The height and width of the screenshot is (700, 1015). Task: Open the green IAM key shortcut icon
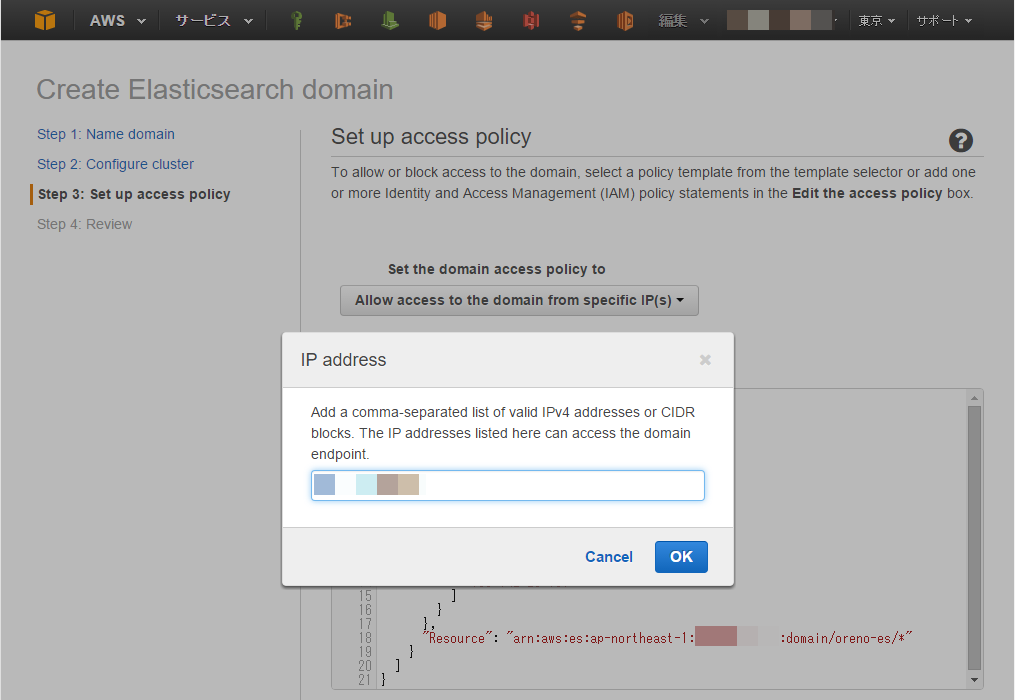296,21
